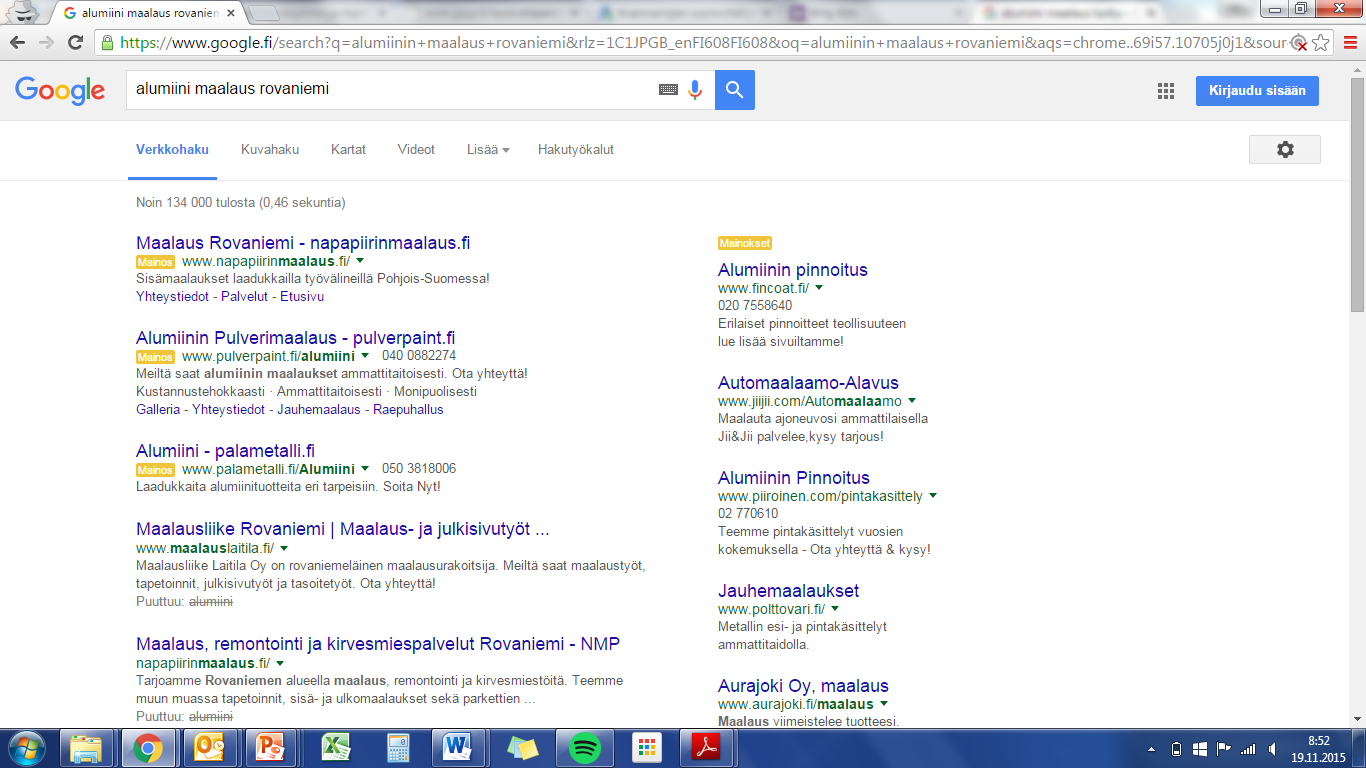Switch to the Videot tab
This screenshot has width=1366, height=768.
coord(416,149)
